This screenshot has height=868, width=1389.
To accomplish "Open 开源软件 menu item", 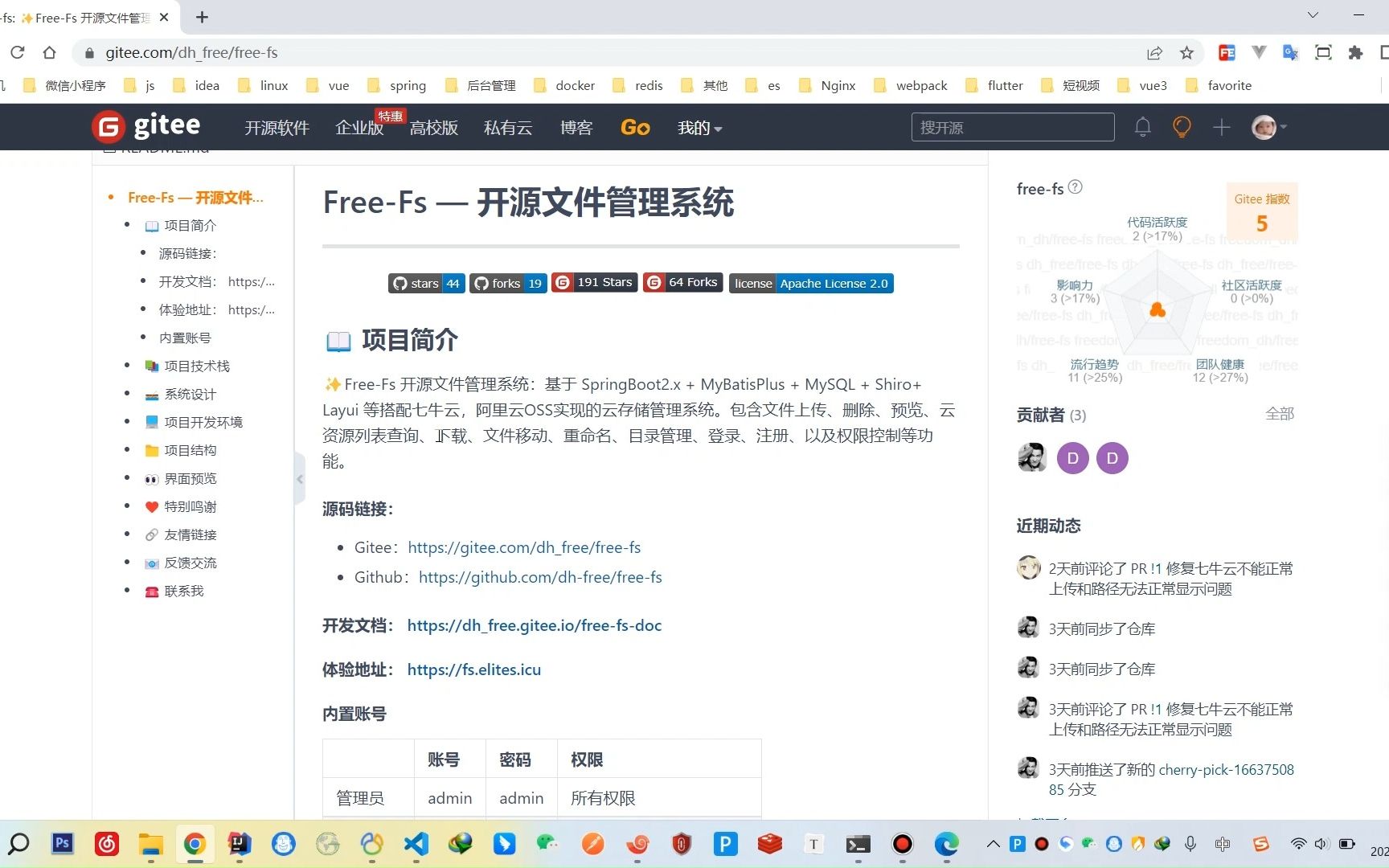I will [x=277, y=128].
